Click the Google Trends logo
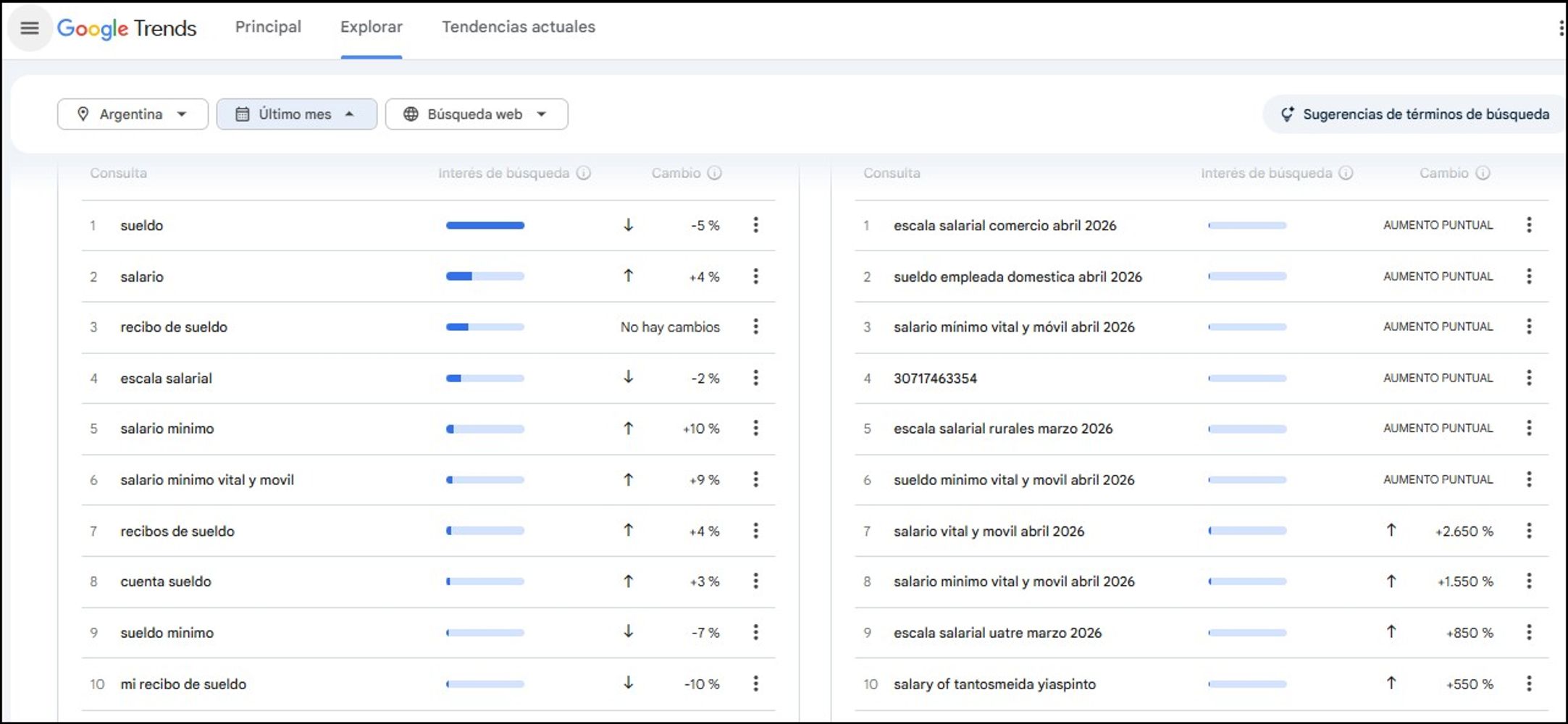This screenshot has width=1568, height=724. [127, 28]
